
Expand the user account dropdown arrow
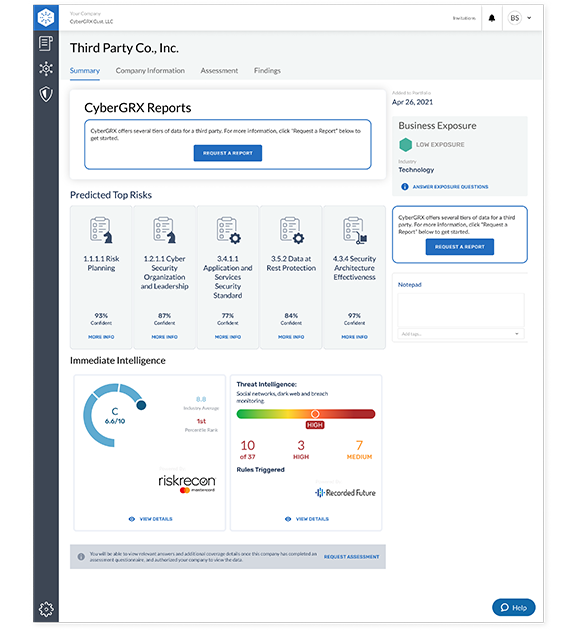529,18
